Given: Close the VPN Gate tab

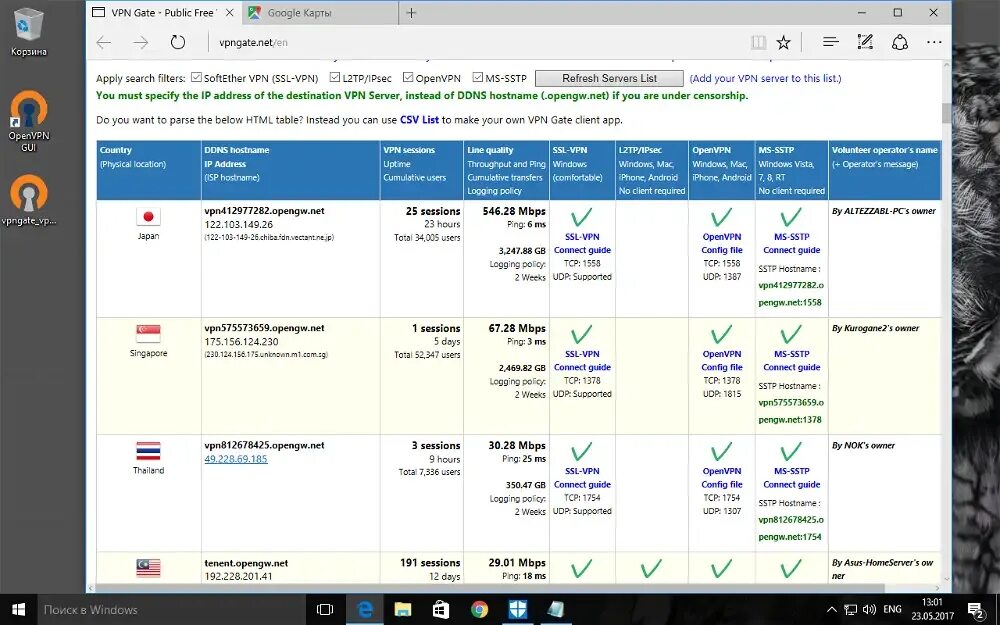Looking at the screenshot, I should [230, 13].
